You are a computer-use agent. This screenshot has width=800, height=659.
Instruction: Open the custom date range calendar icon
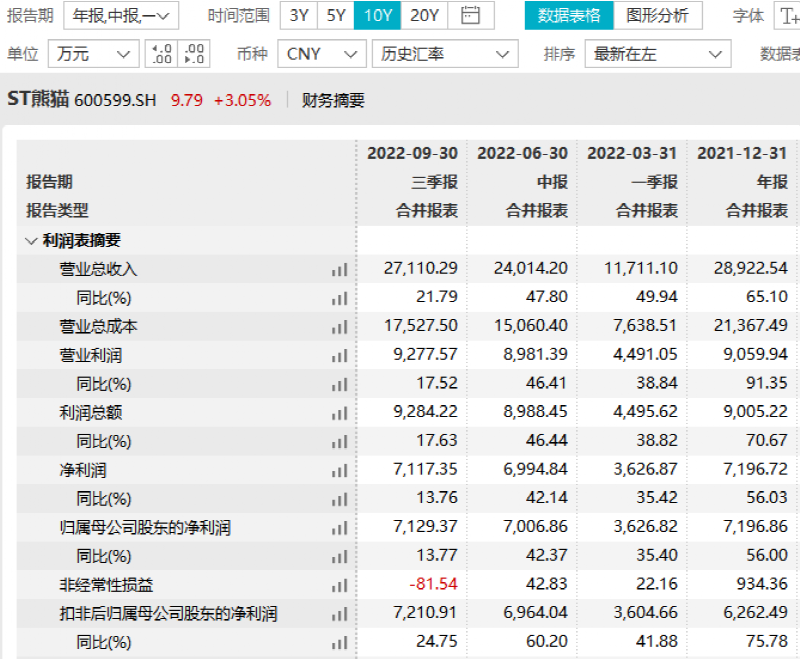click(x=470, y=15)
